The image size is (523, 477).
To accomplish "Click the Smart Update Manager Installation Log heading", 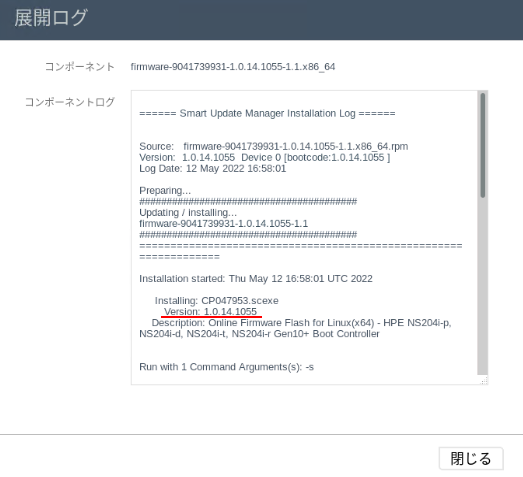I will (x=267, y=113).
